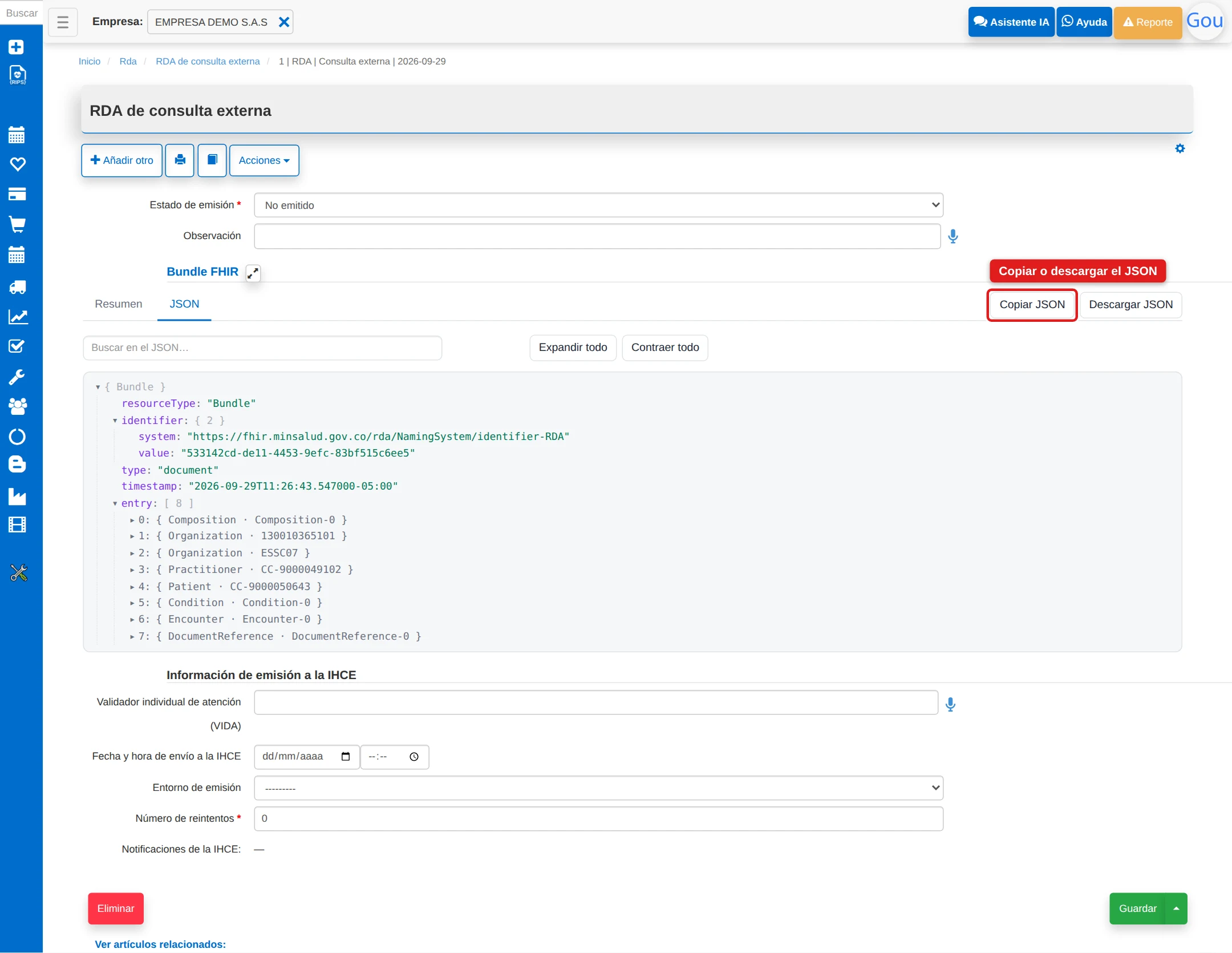Click the red Eliminar button
1232x953 pixels.
116,908
